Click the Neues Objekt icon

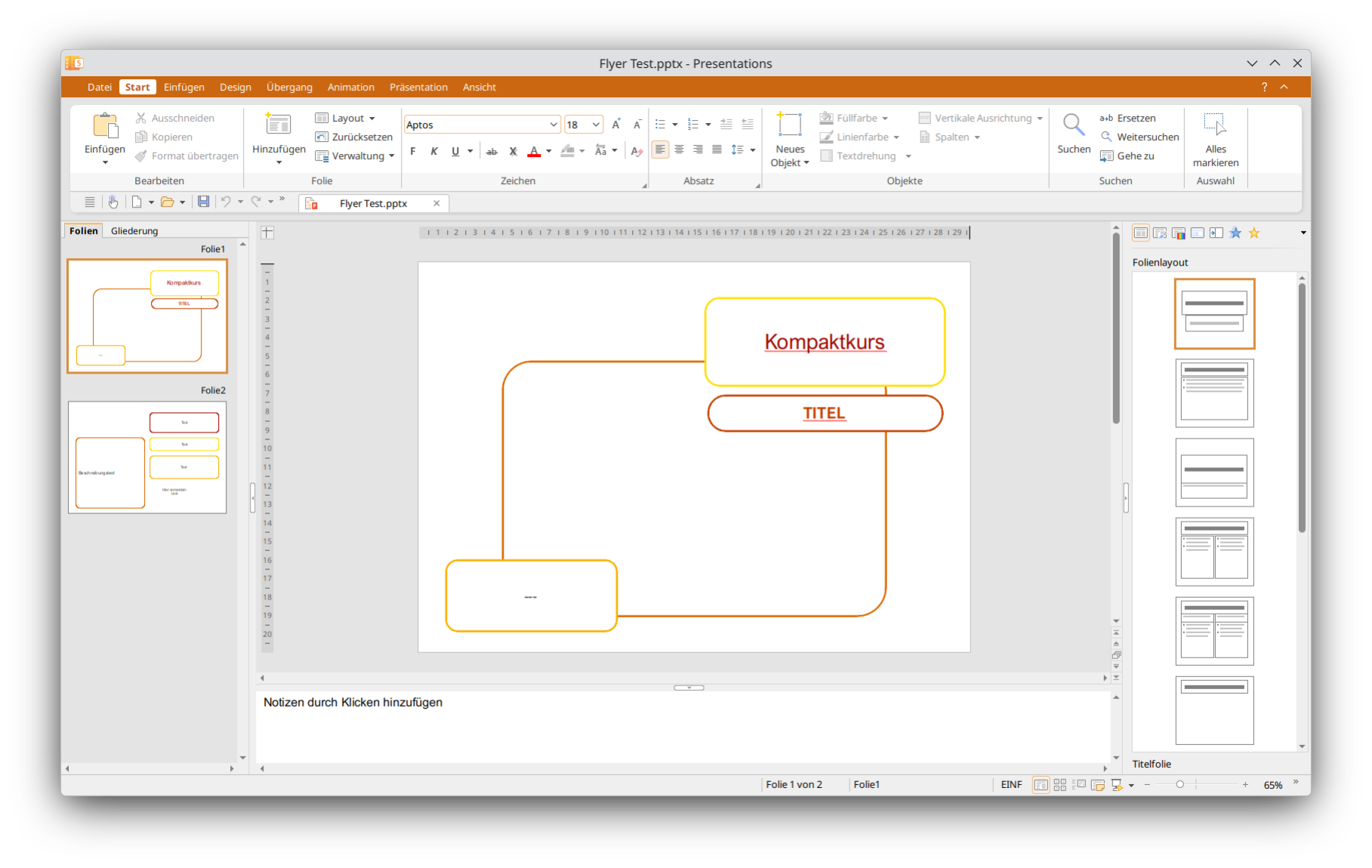click(x=790, y=125)
